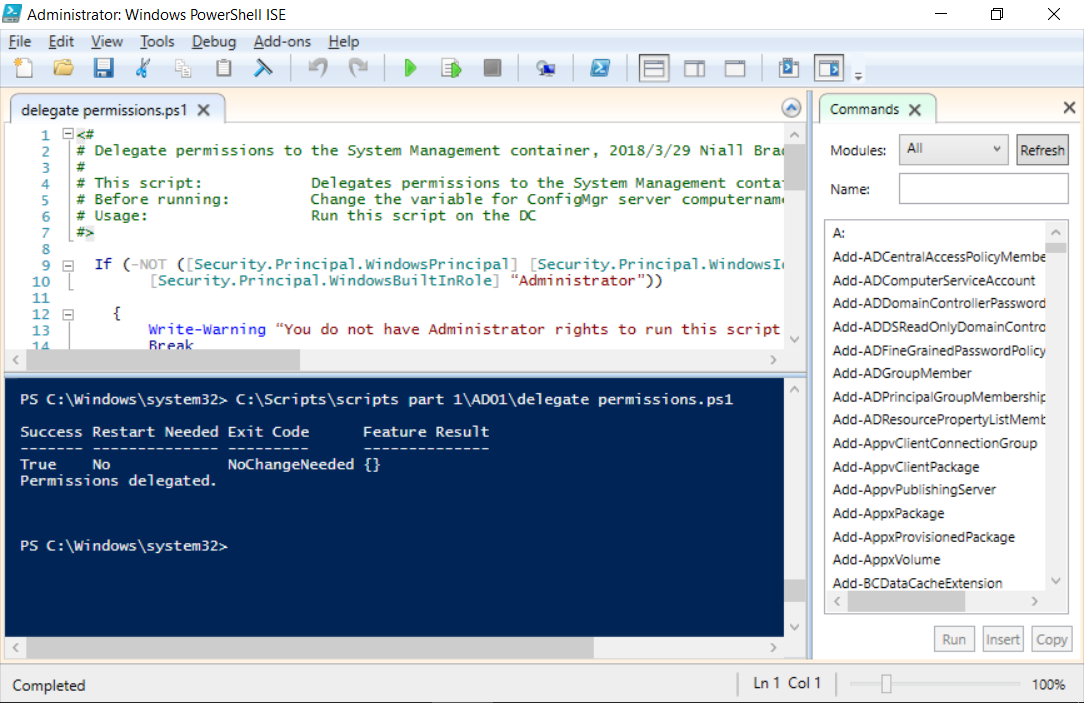Open the File menu
Viewport: 1084px width, 703px height.
click(19, 41)
